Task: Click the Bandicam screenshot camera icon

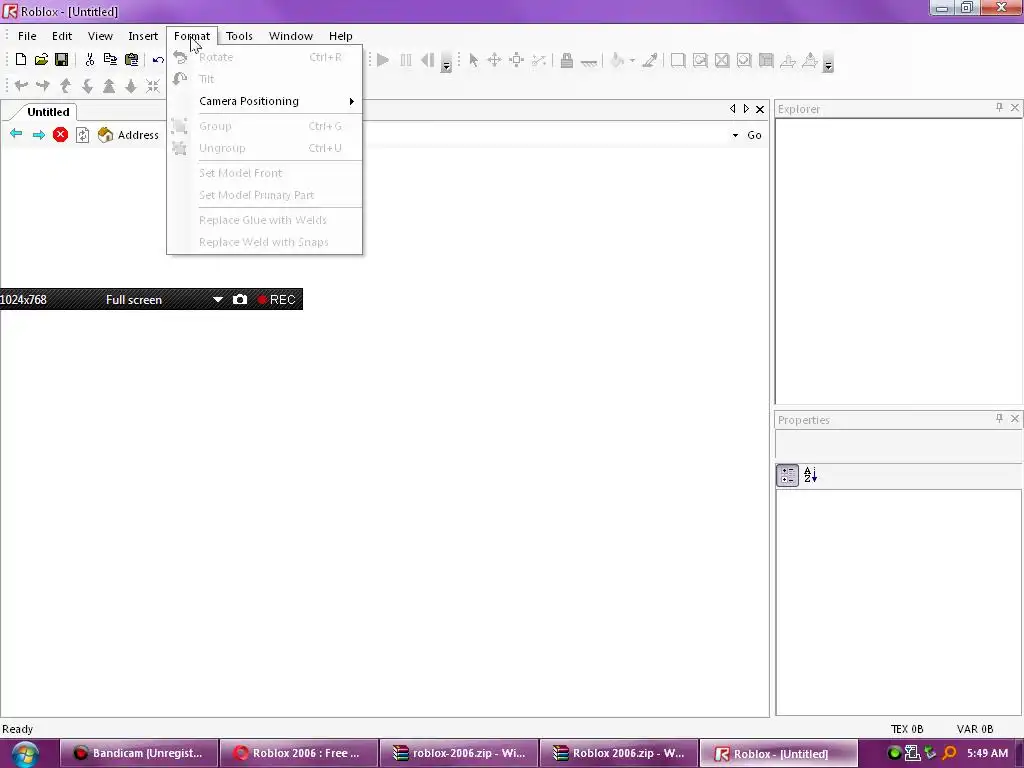Action: [240, 299]
